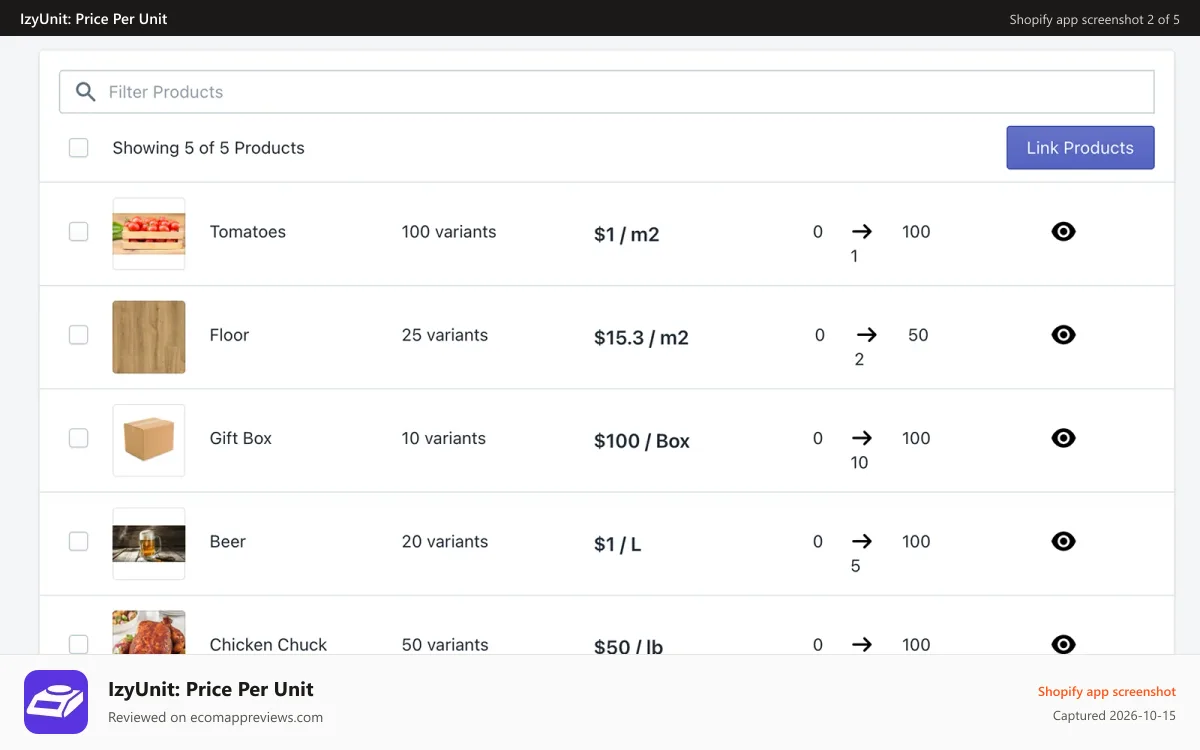Click the $1 / L price
This screenshot has height=750, width=1200.
(617, 544)
